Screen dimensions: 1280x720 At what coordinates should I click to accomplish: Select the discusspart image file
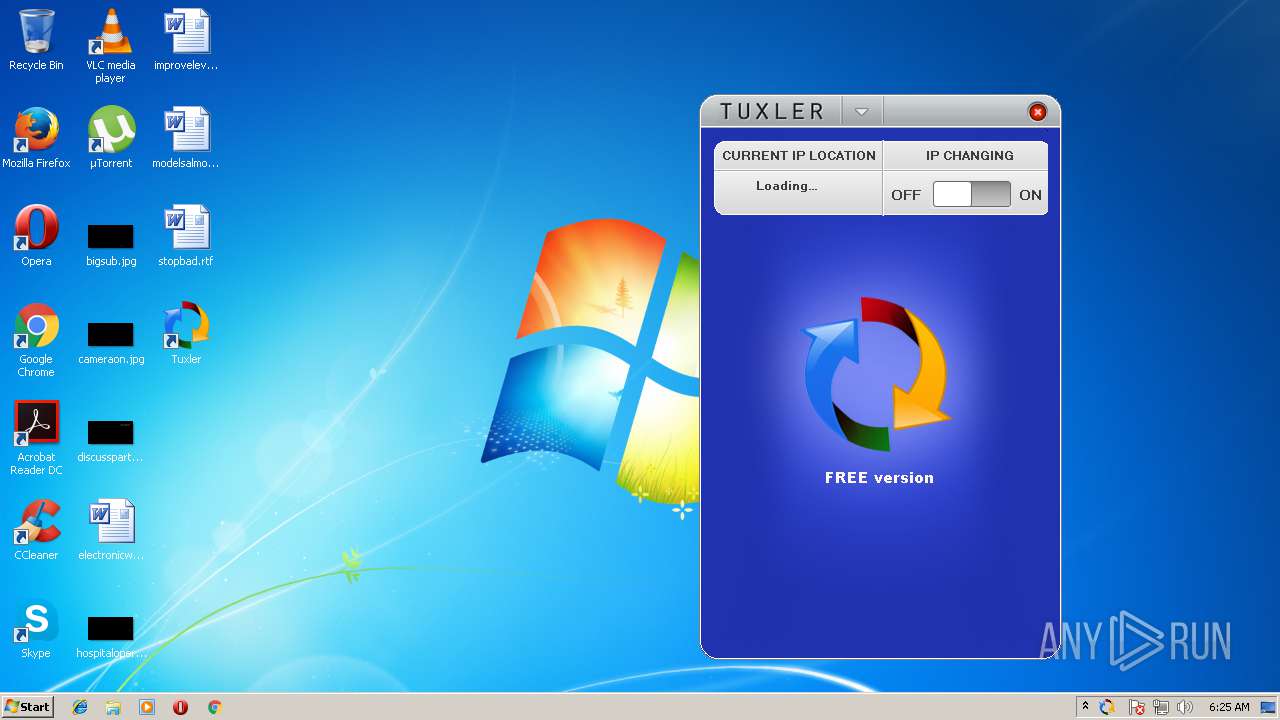click(x=110, y=441)
